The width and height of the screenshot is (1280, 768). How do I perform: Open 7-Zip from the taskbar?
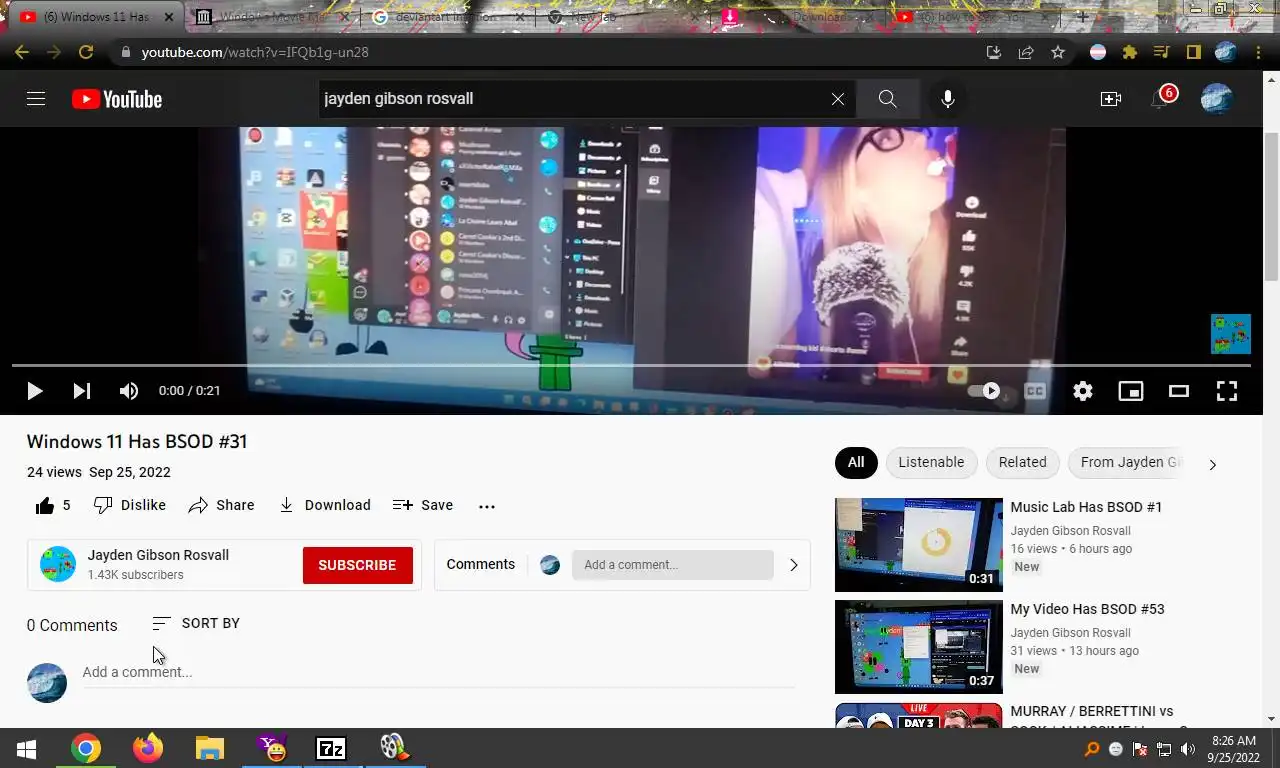click(331, 748)
